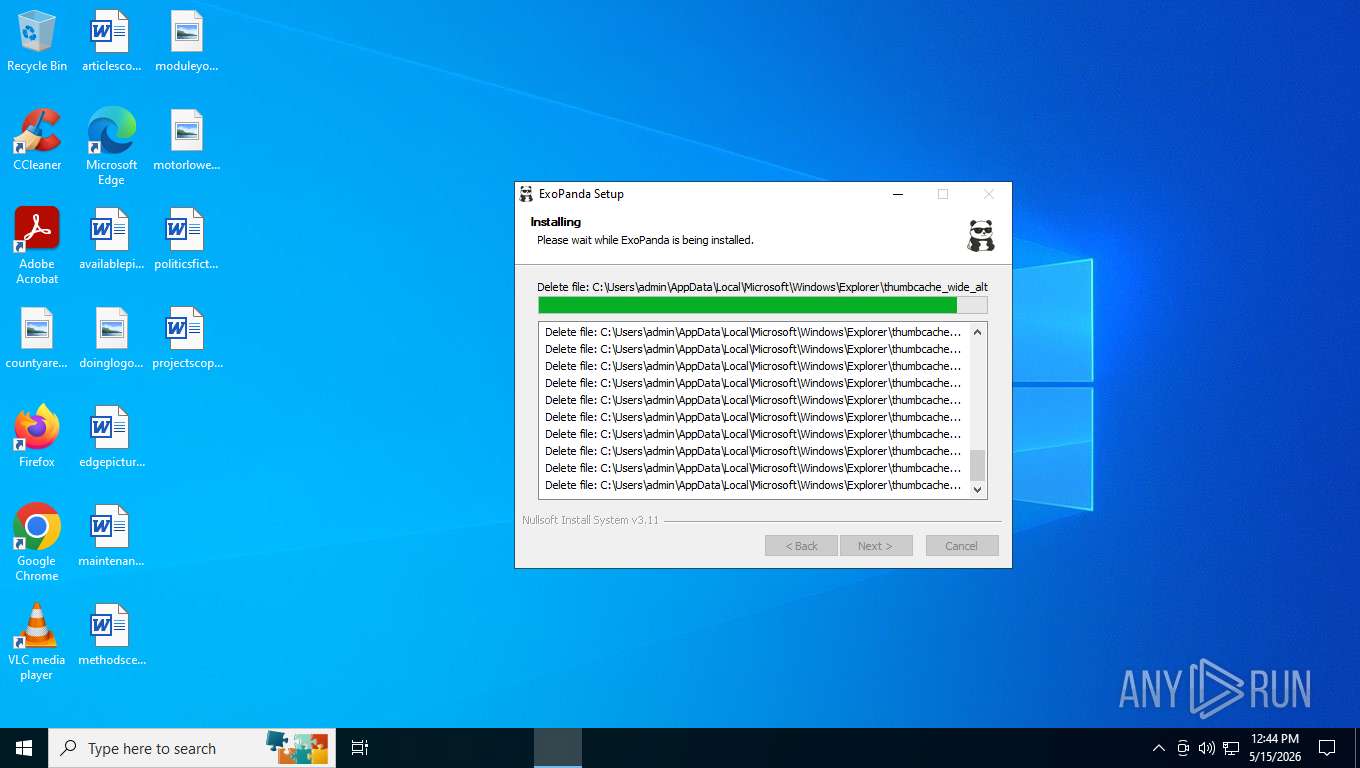Click the install log scrollbar thumb
Image resolution: width=1360 pixels, height=768 pixels.
pos(978,465)
